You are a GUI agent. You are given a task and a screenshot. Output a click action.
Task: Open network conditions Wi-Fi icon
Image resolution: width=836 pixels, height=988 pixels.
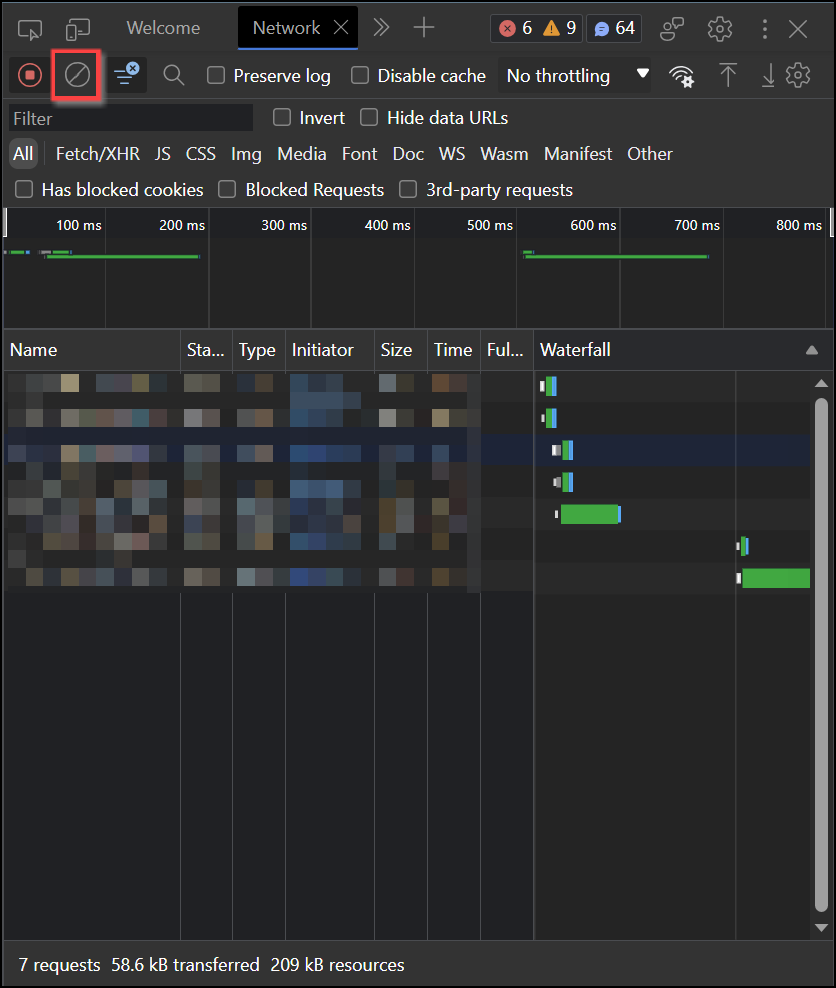point(682,76)
